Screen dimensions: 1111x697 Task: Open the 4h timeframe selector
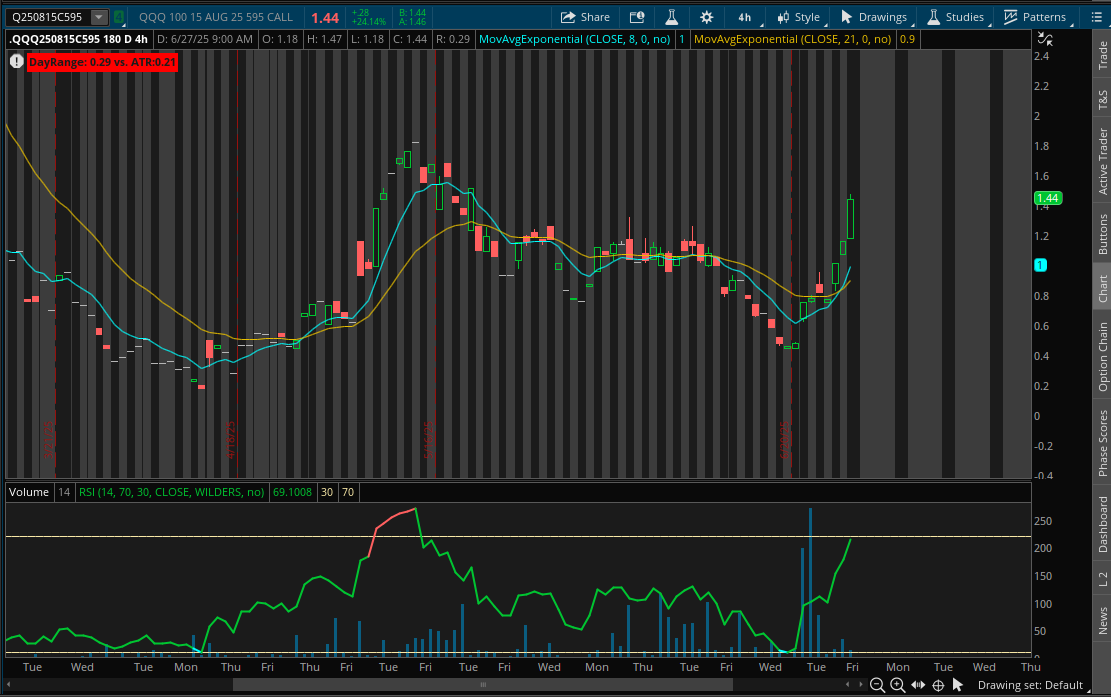tap(745, 17)
